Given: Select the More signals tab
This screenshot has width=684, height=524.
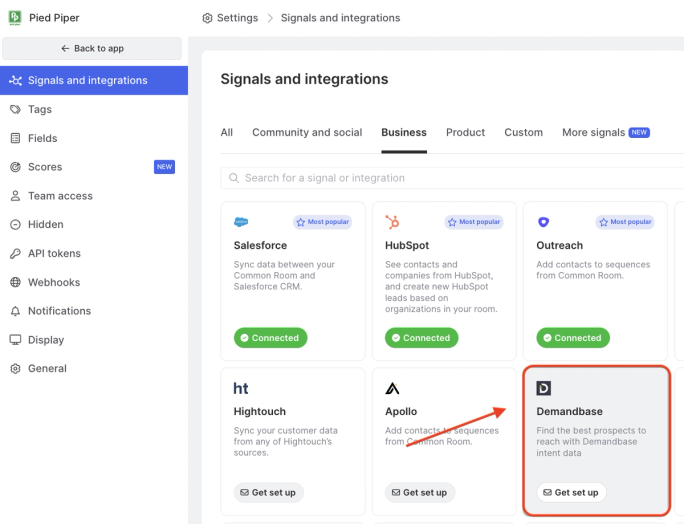Looking at the screenshot, I should (x=606, y=132).
